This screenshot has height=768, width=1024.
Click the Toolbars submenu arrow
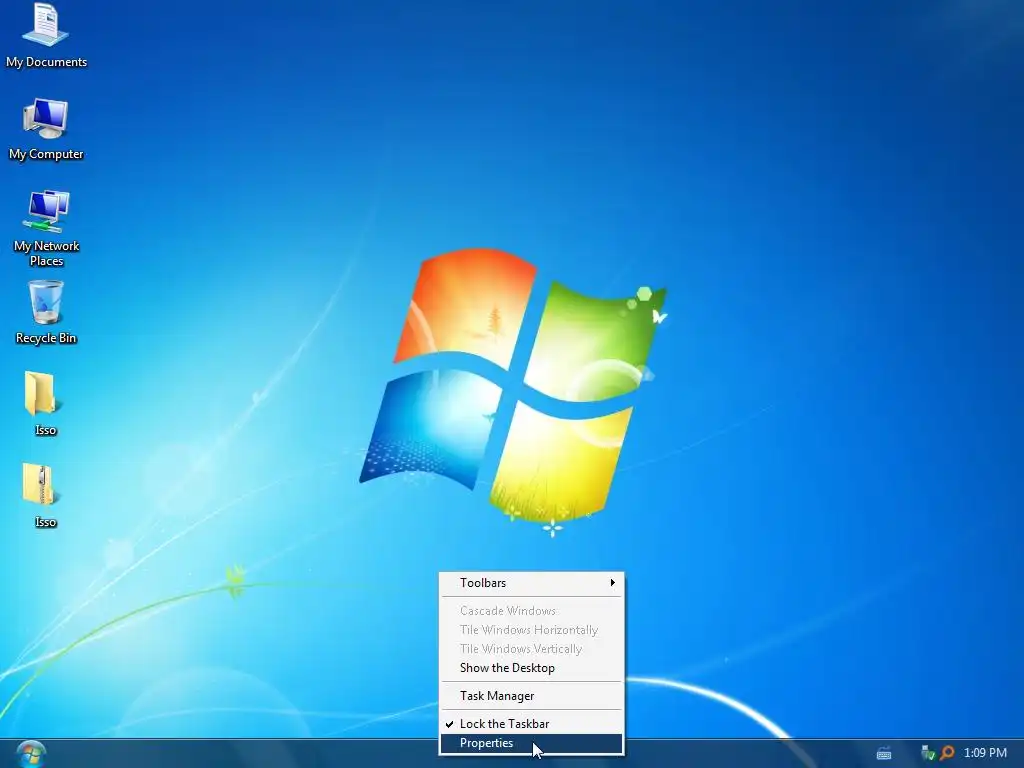pyautogui.click(x=613, y=583)
